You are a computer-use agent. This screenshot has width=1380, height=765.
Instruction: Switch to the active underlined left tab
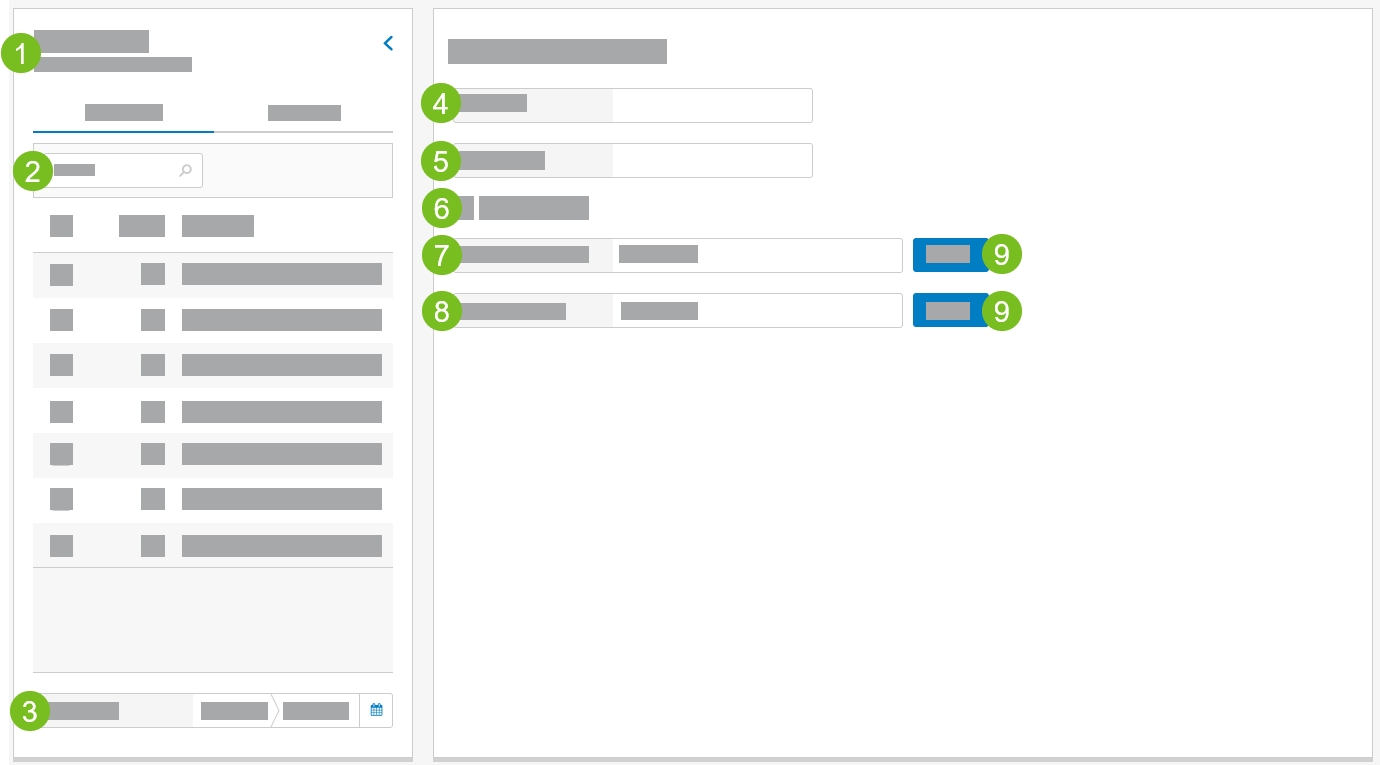[124, 113]
